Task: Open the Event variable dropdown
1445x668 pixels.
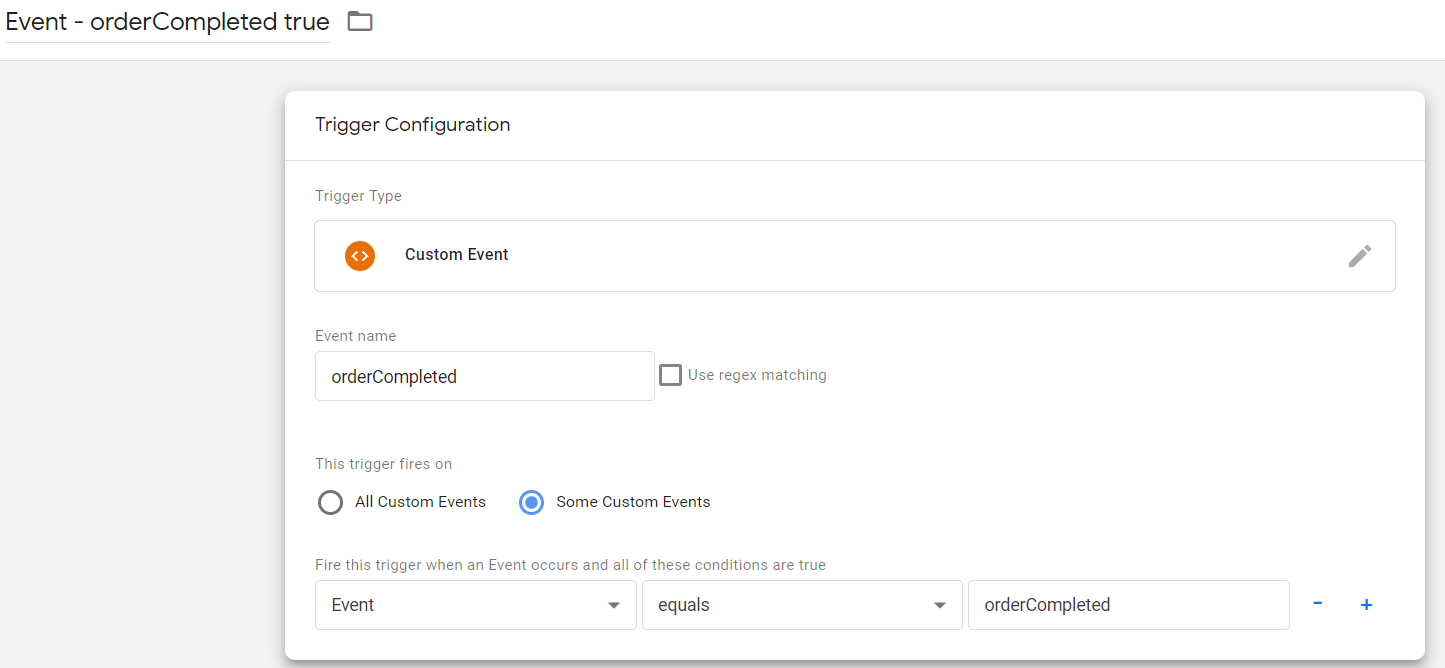Action: coord(475,605)
